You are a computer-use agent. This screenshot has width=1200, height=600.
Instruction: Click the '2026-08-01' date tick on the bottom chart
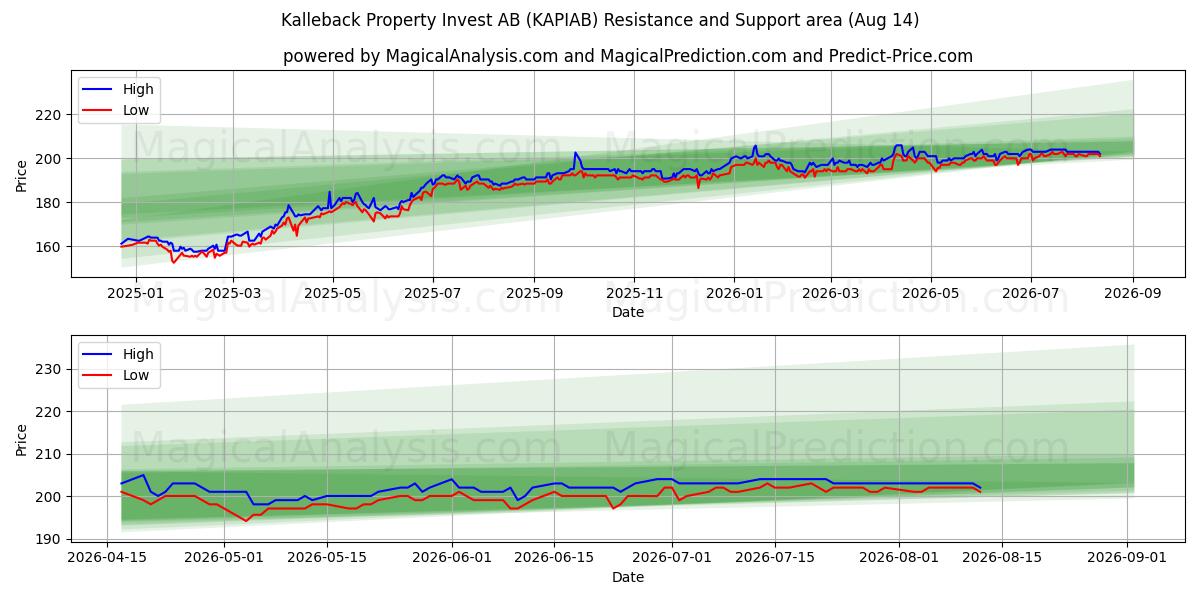point(899,559)
